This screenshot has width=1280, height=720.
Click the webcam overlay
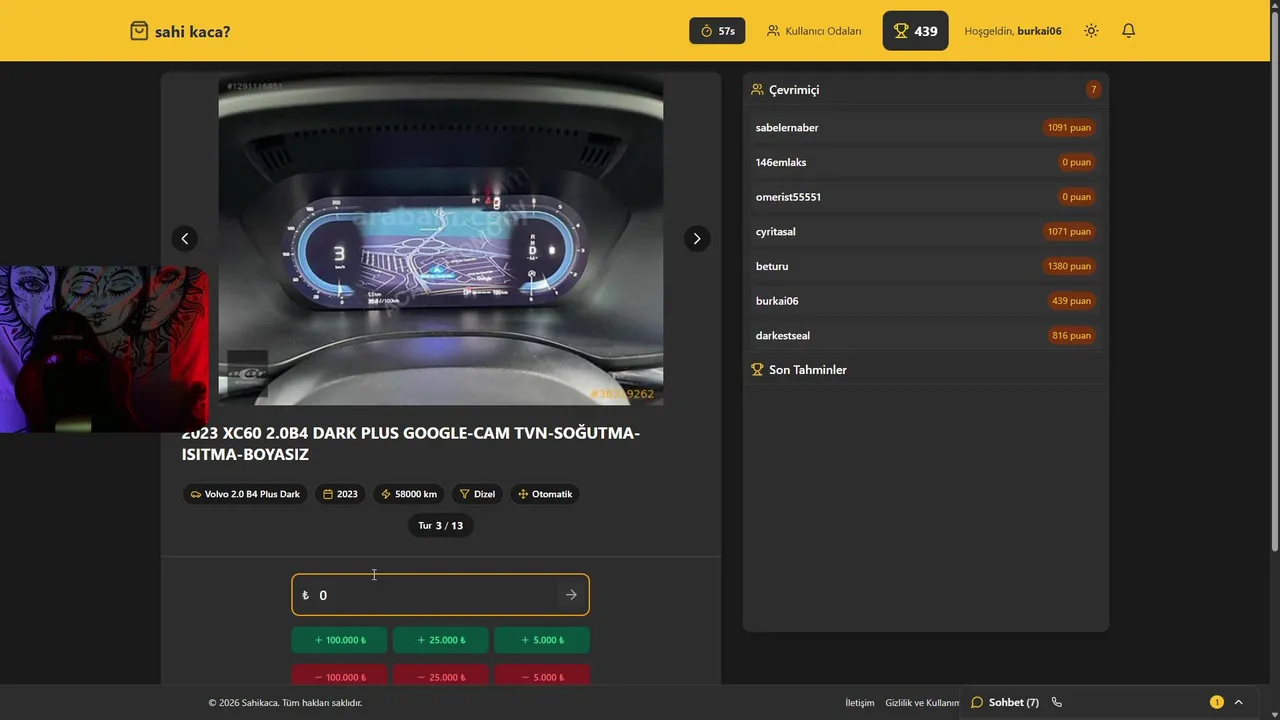click(x=104, y=349)
